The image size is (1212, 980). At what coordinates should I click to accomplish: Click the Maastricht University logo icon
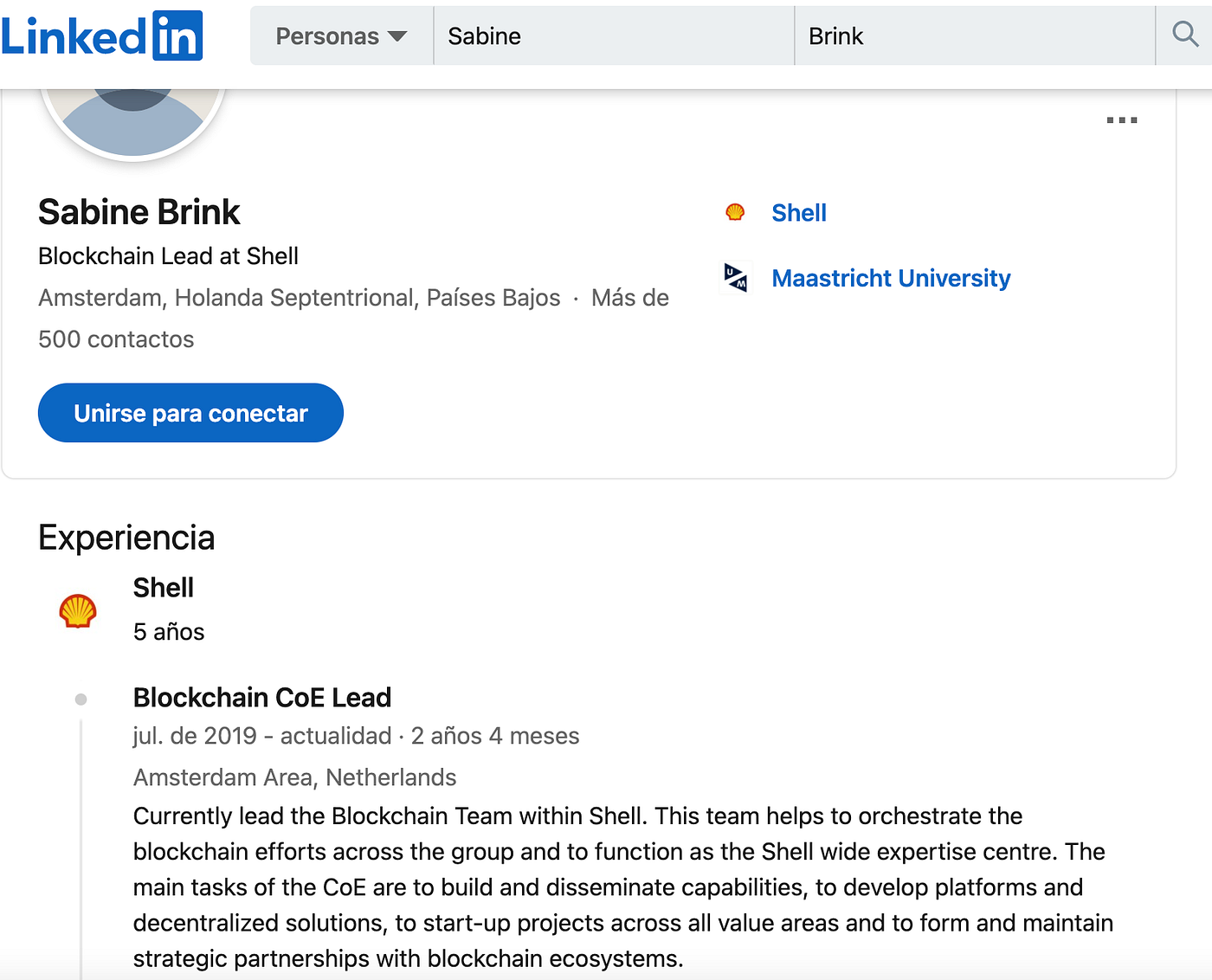[736, 278]
